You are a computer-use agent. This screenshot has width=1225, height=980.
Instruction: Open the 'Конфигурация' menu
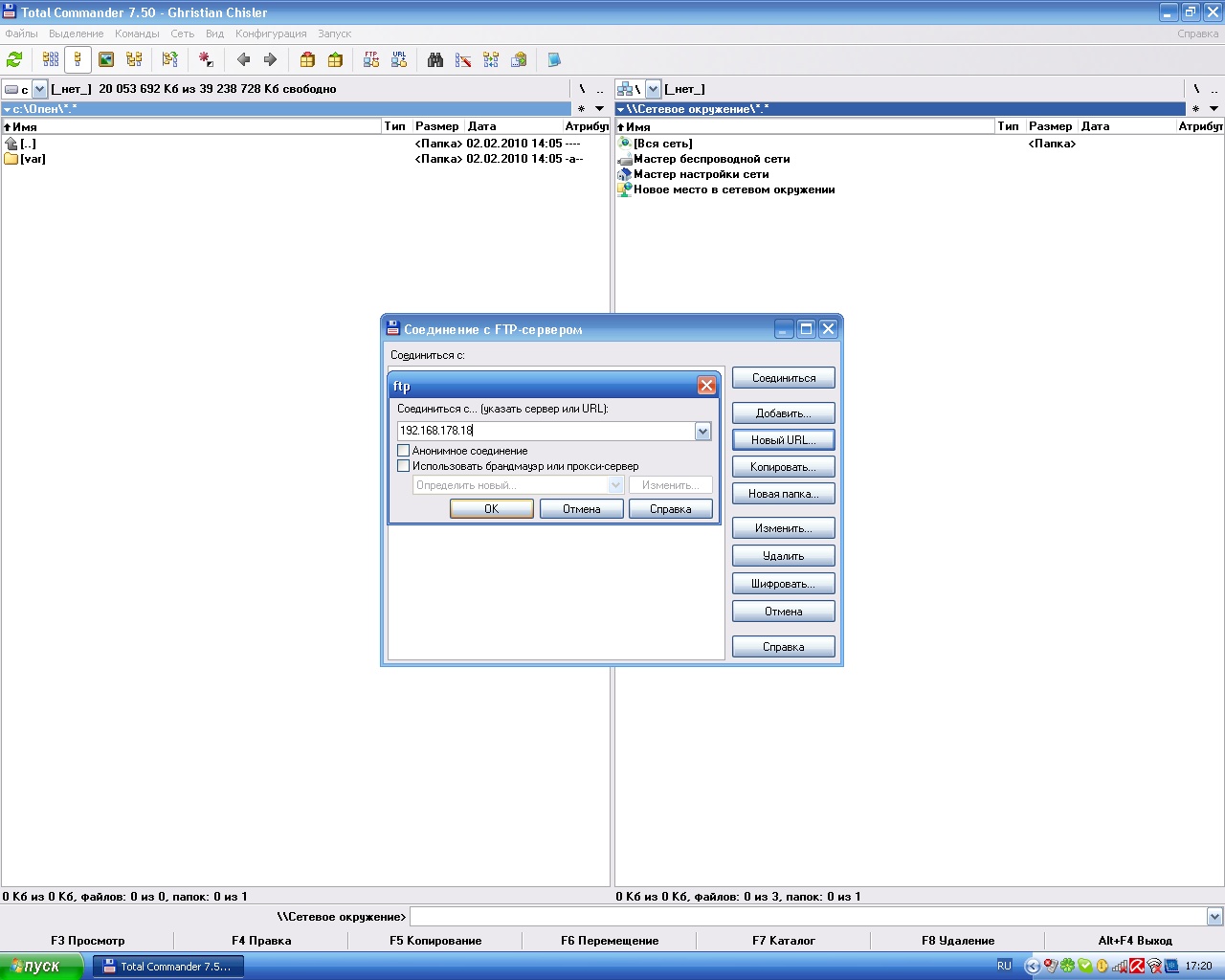(x=271, y=33)
